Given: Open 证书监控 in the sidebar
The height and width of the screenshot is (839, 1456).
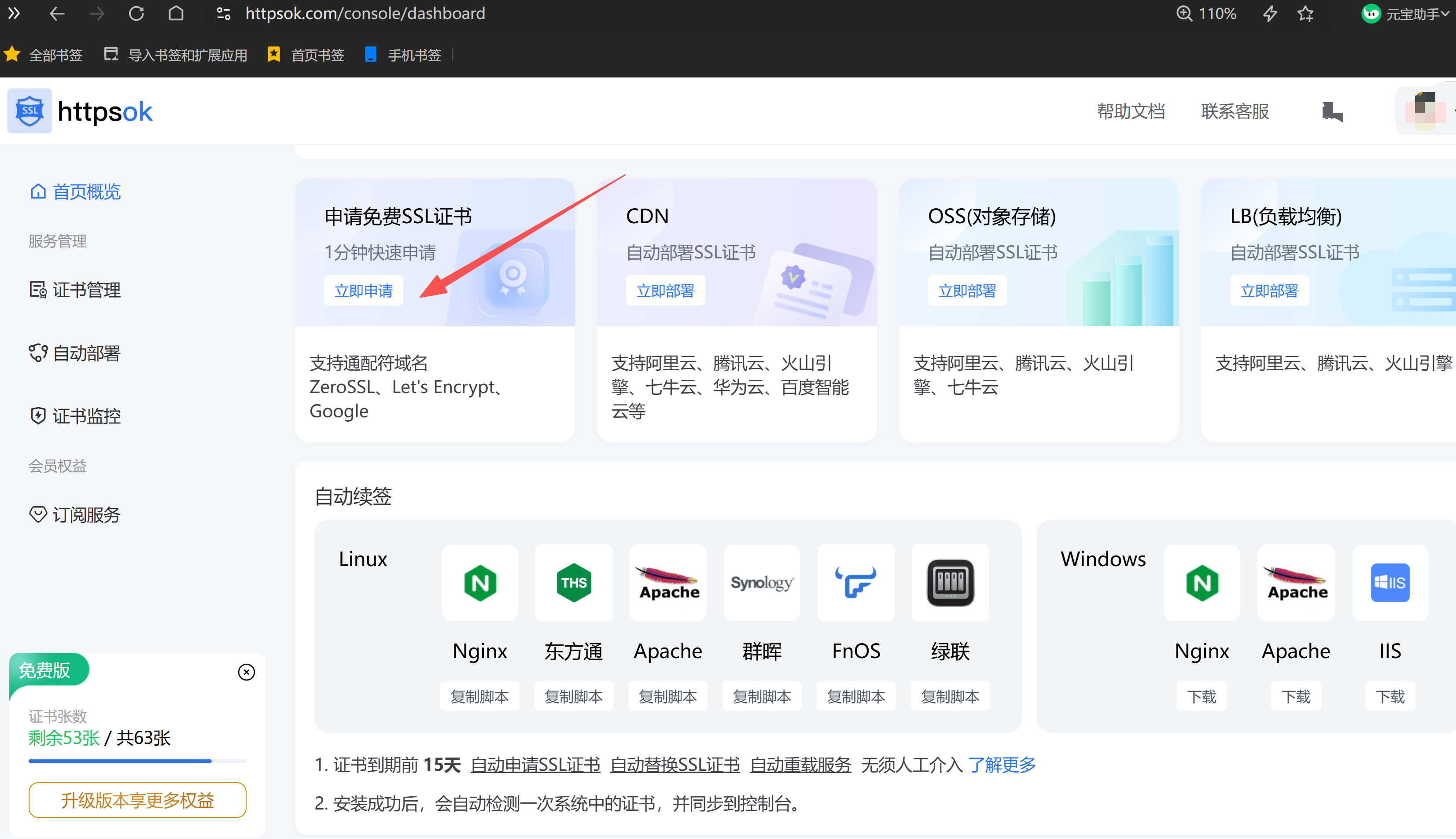Looking at the screenshot, I should 75,416.
